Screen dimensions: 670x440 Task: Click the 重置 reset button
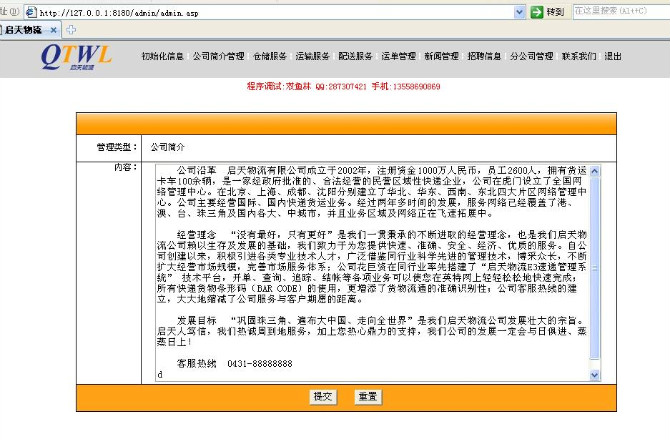point(367,397)
